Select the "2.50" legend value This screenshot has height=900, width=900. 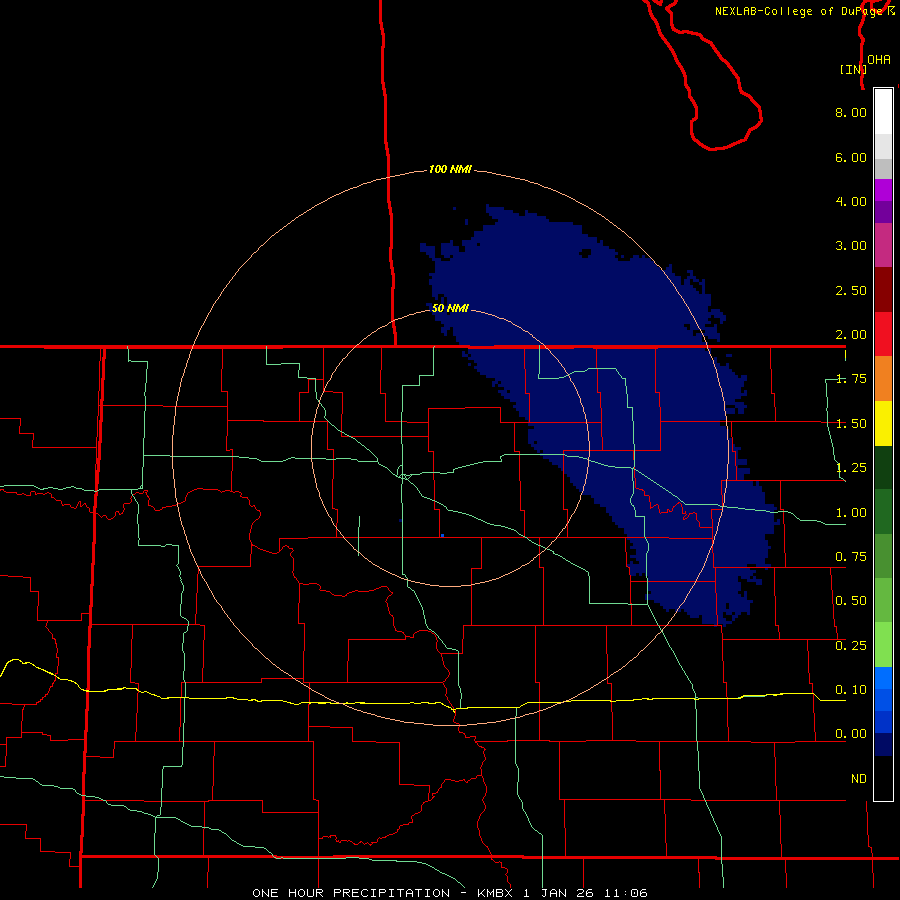(x=851, y=290)
